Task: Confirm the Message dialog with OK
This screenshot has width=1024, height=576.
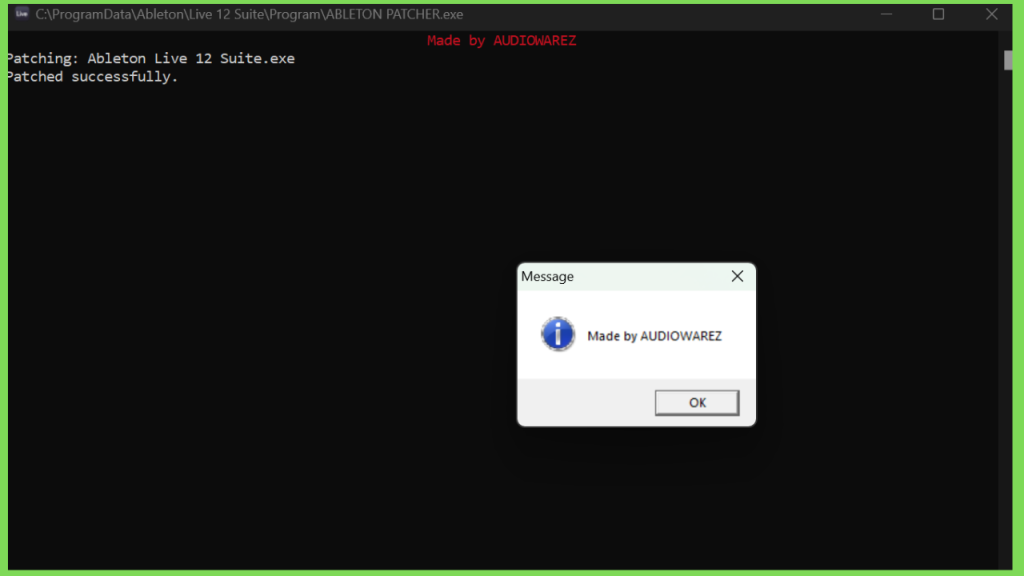Action: [x=697, y=402]
